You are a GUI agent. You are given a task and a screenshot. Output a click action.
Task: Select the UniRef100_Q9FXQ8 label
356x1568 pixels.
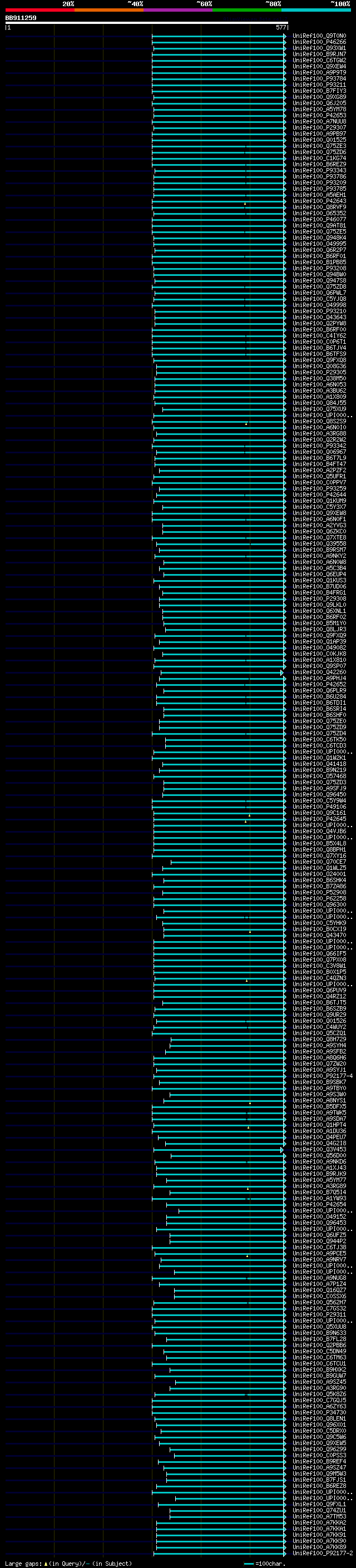pos(319,360)
